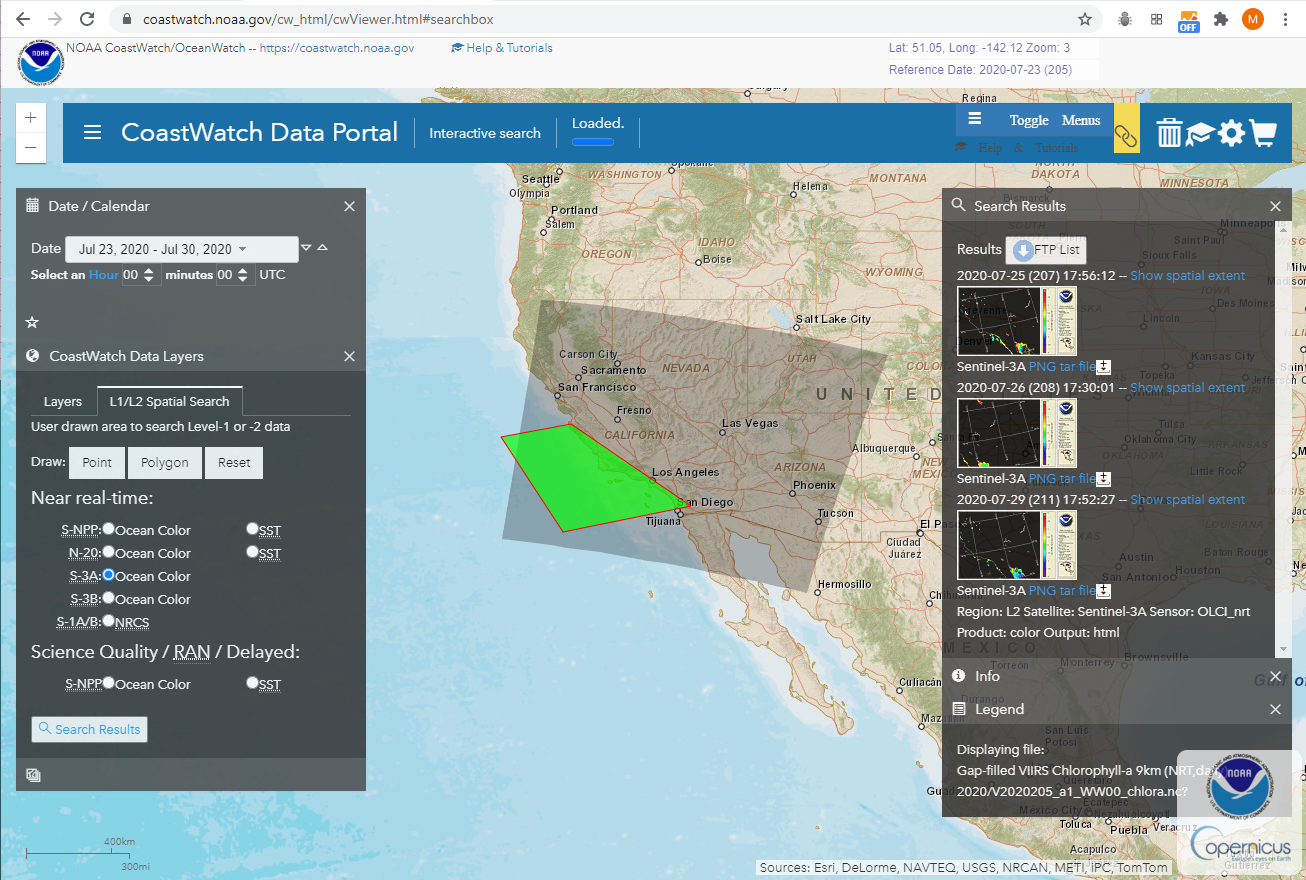
Task: Select N-20 Ocean Color radio
Action: [108, 552]
